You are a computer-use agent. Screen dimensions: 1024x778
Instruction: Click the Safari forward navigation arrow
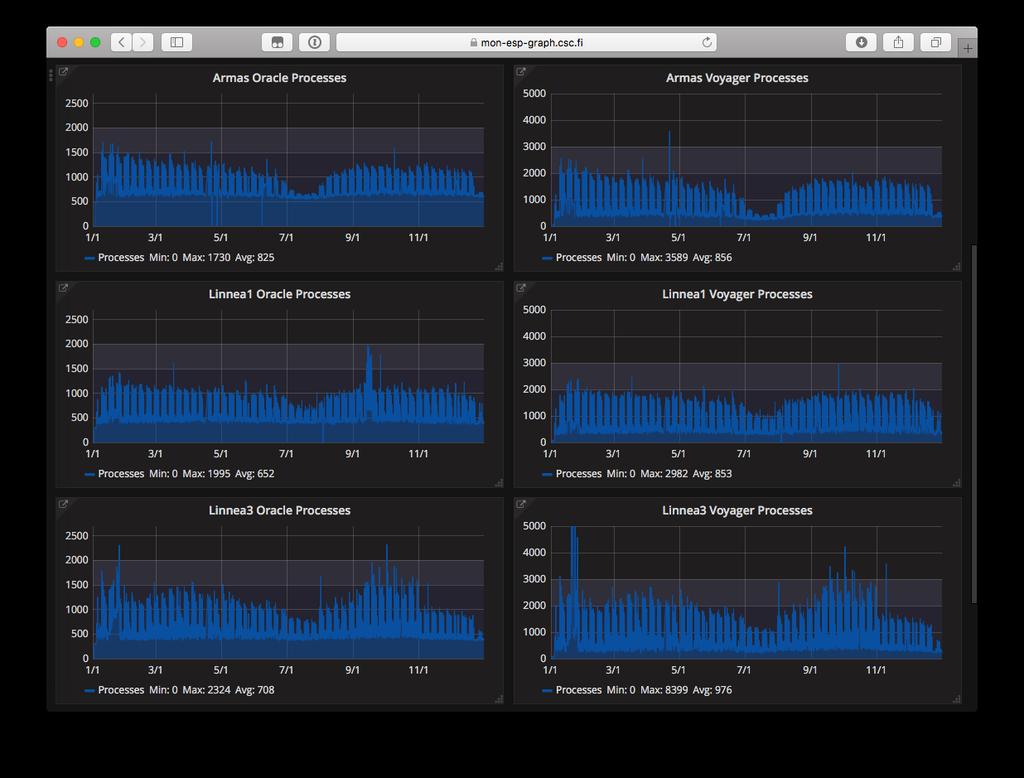tap(143, 42)
